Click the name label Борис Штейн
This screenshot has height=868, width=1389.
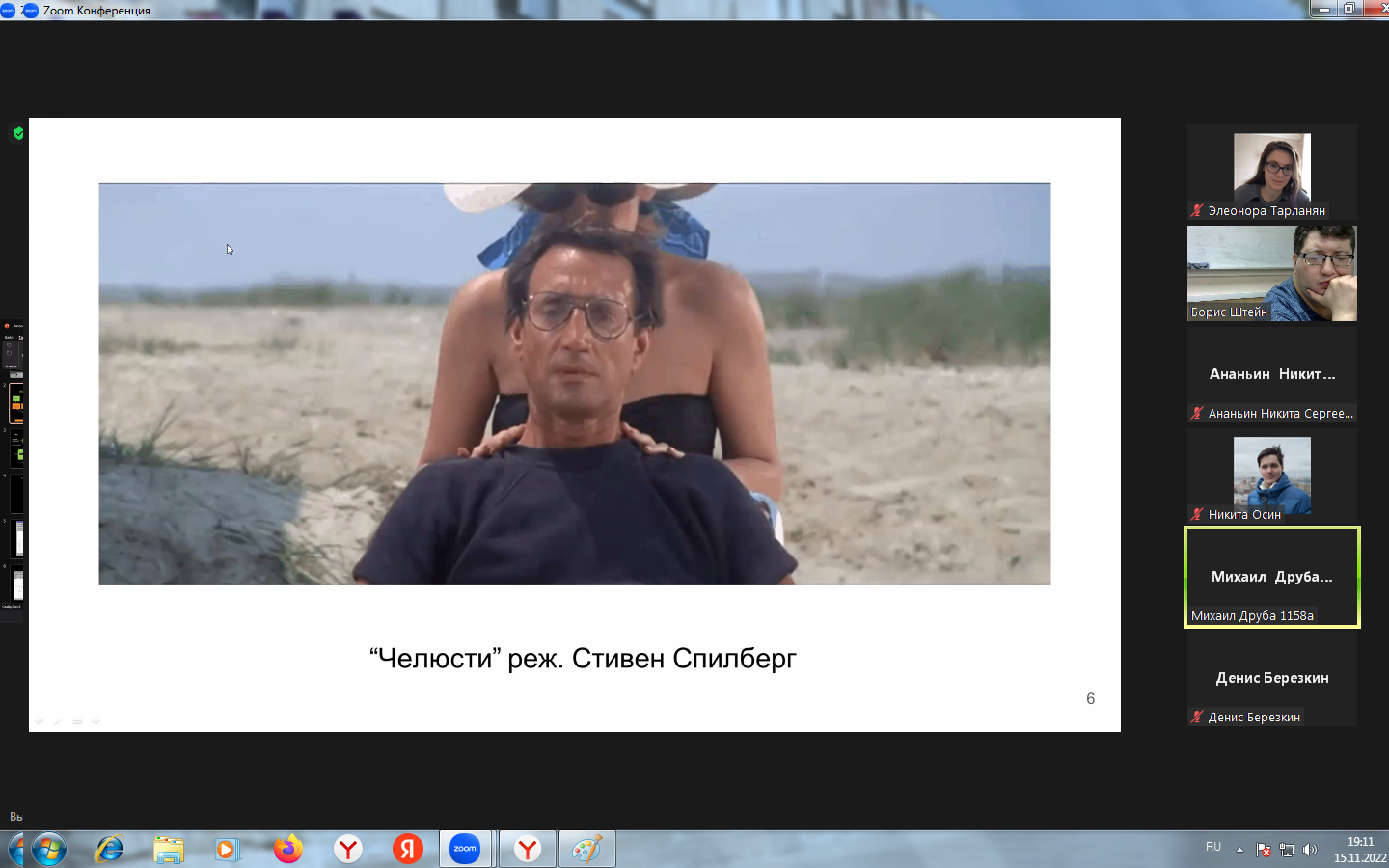[1229, 312]
